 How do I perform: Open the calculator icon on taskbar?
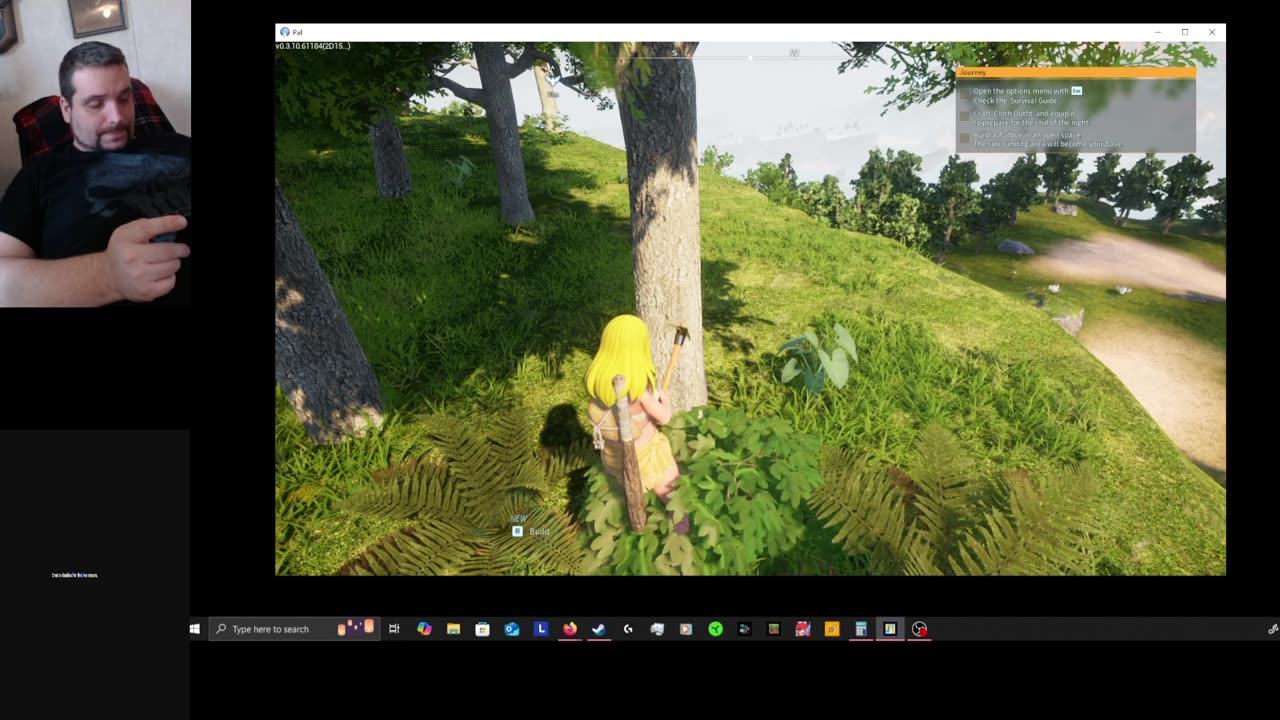pyautogui.click(x=861, y=629)
